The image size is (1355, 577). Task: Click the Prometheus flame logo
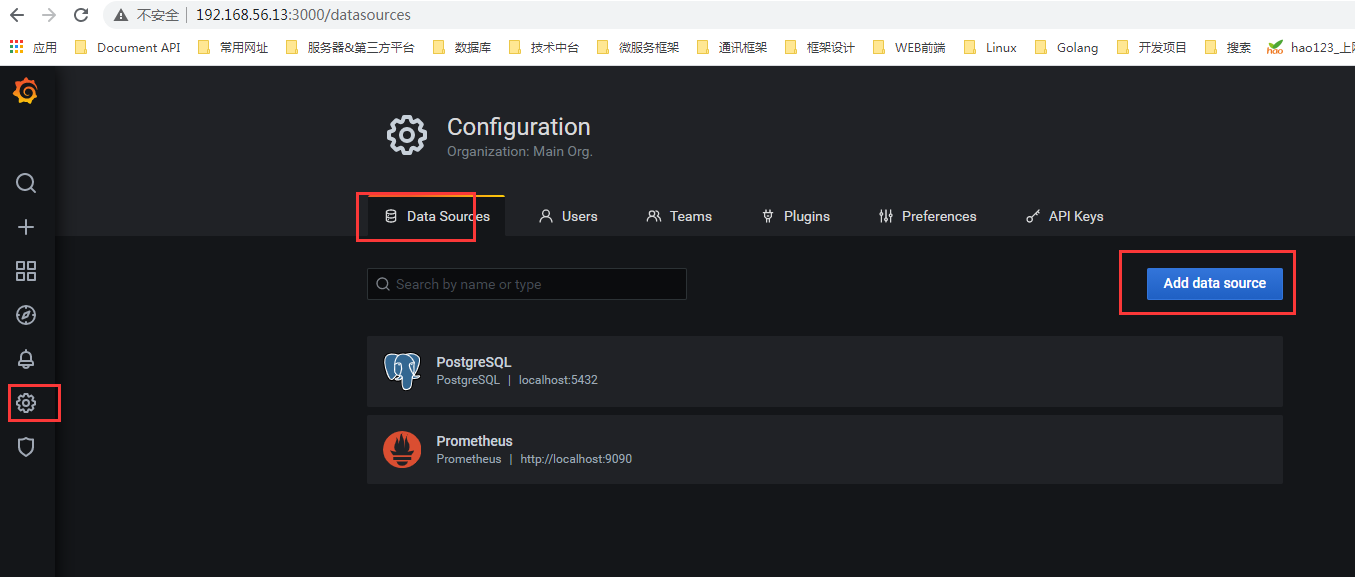click(402, 450)
